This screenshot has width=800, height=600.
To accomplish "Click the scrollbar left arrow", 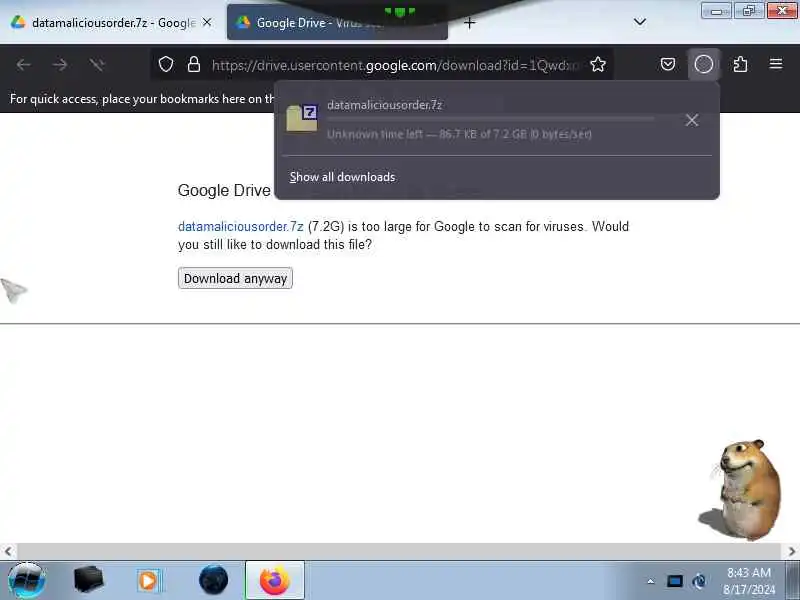I will click(x=8, y=552).
